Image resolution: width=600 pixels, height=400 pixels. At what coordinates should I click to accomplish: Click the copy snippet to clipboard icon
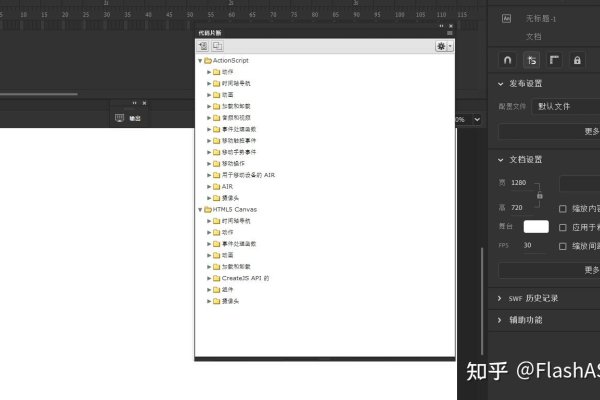click(x=217, y=46)
